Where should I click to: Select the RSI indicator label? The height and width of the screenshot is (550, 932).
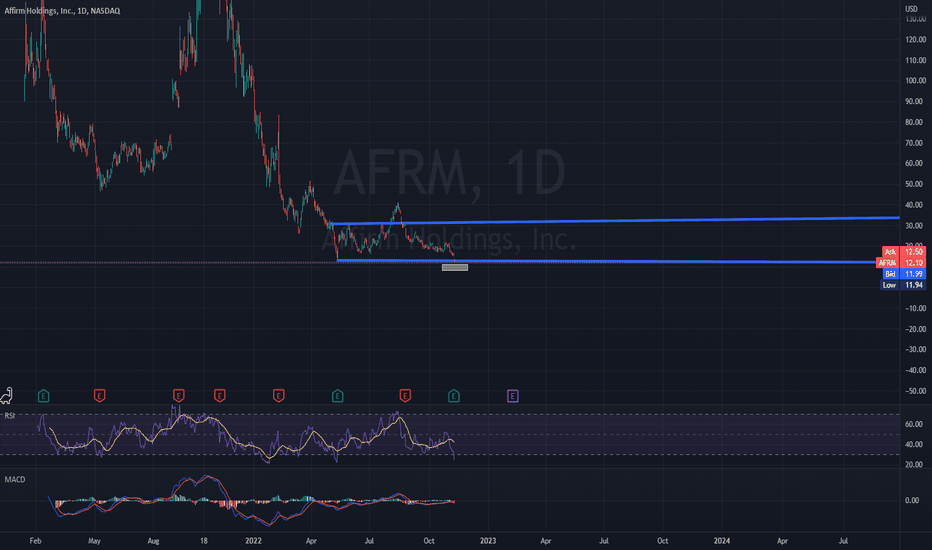10,416
